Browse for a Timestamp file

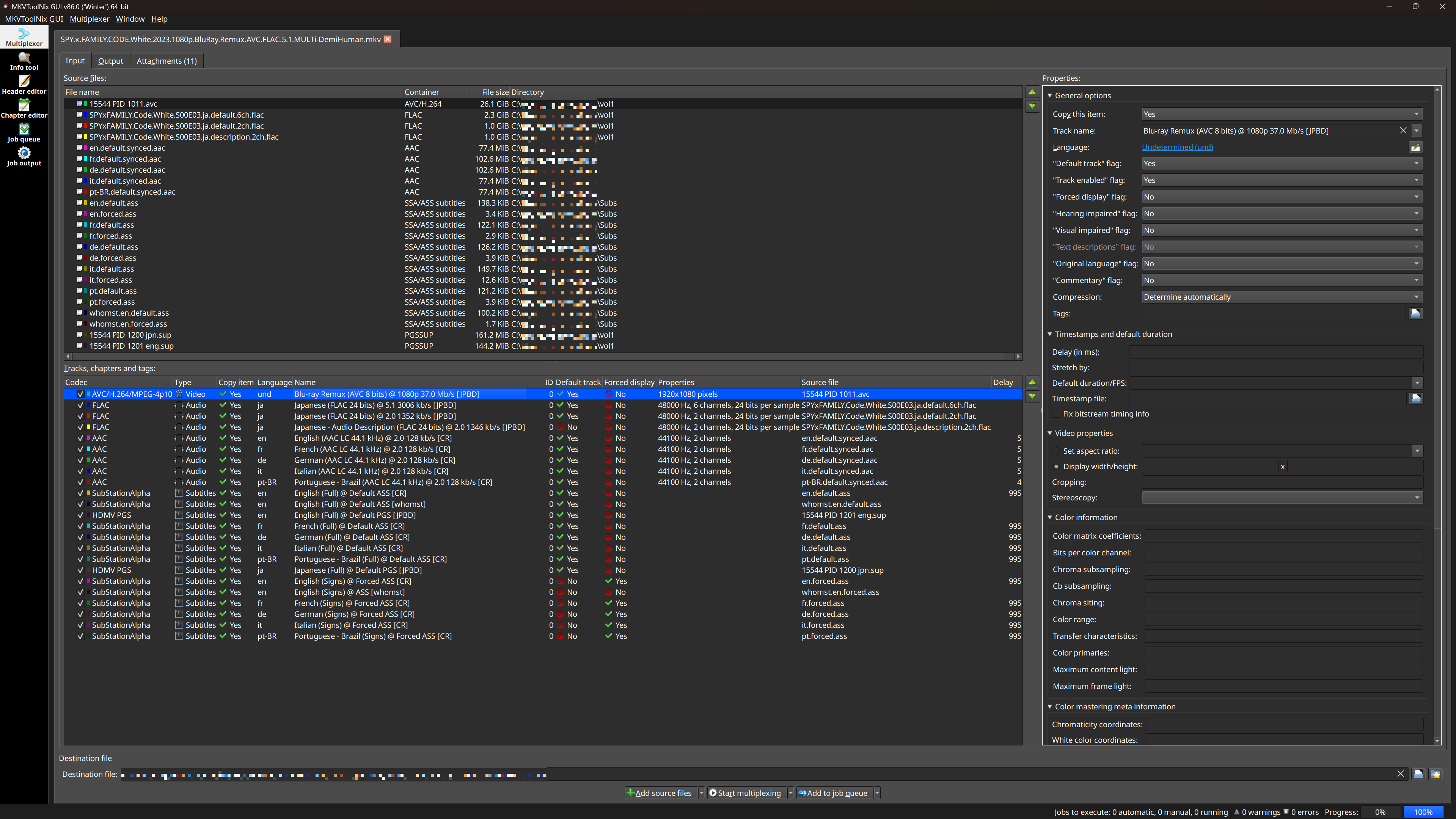[1415, 398]
